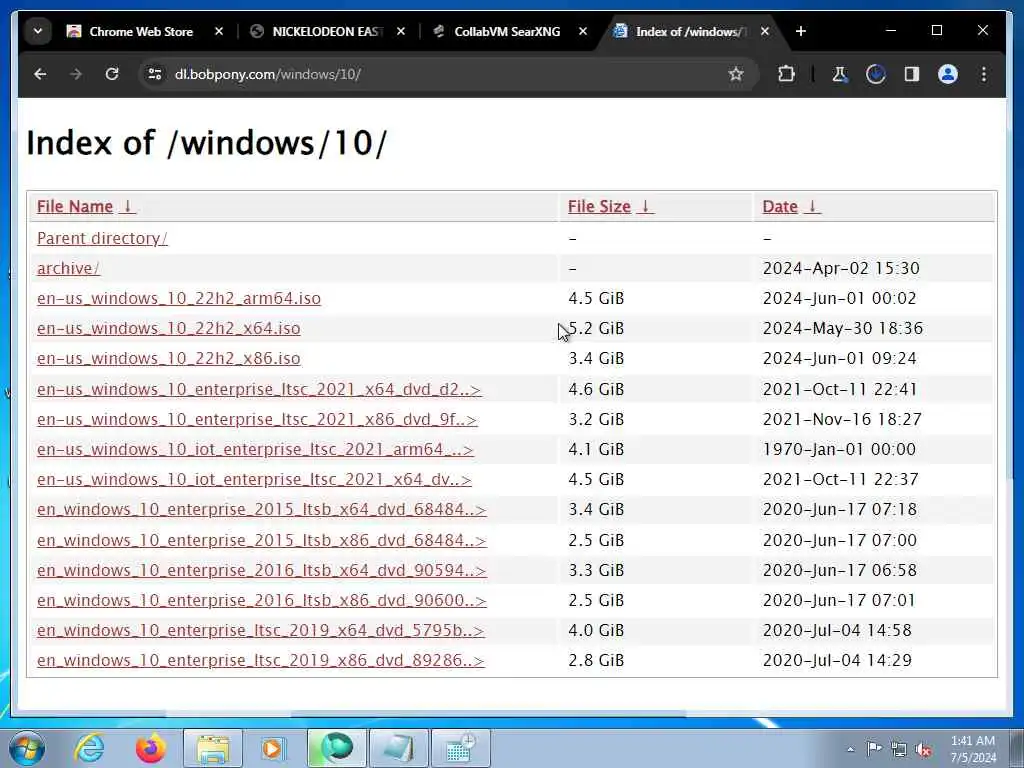Open the tab search dropdown arrow
Viewport: 1024px width, 768px height.
[x=38, y=31]
